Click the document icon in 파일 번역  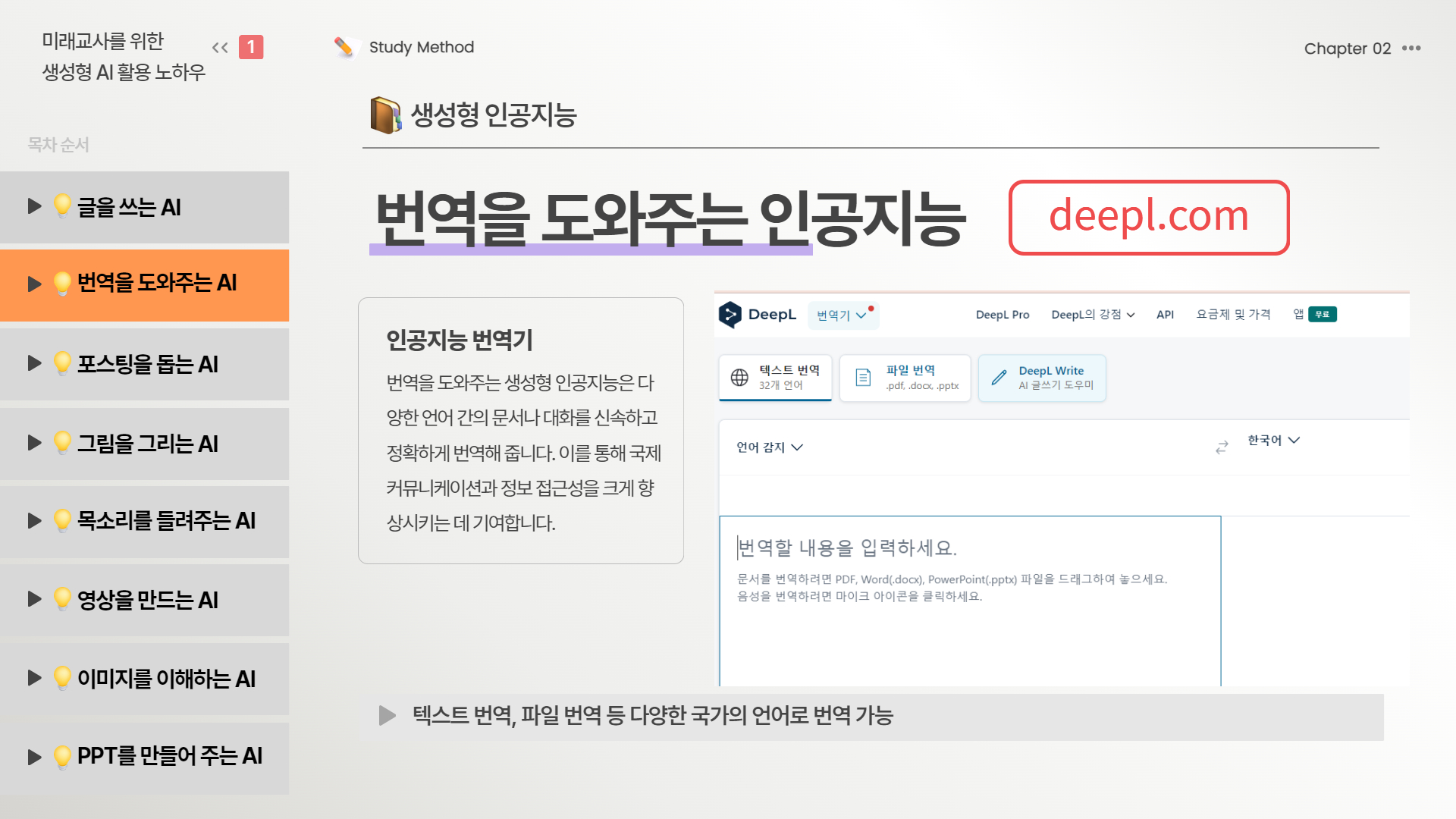pos(863,377)
